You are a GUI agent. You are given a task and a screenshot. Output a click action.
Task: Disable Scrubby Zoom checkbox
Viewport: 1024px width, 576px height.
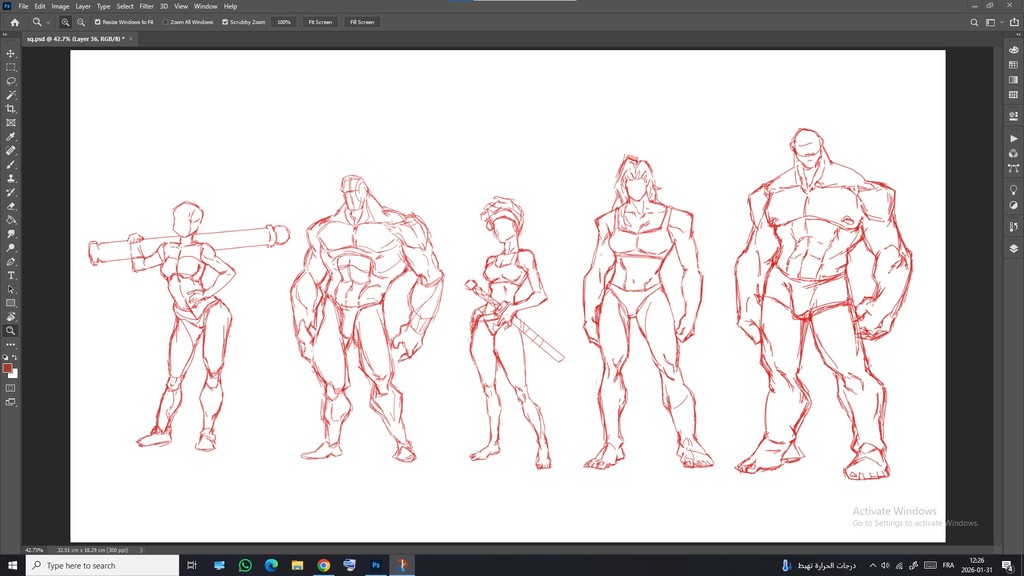(226, 21)
